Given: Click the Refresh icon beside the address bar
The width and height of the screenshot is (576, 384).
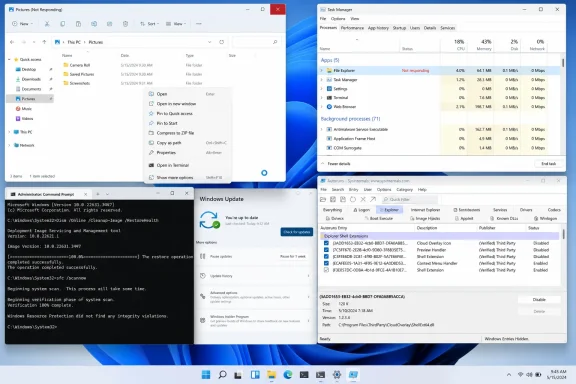Looking at the screenshot, I should point(222,42).
